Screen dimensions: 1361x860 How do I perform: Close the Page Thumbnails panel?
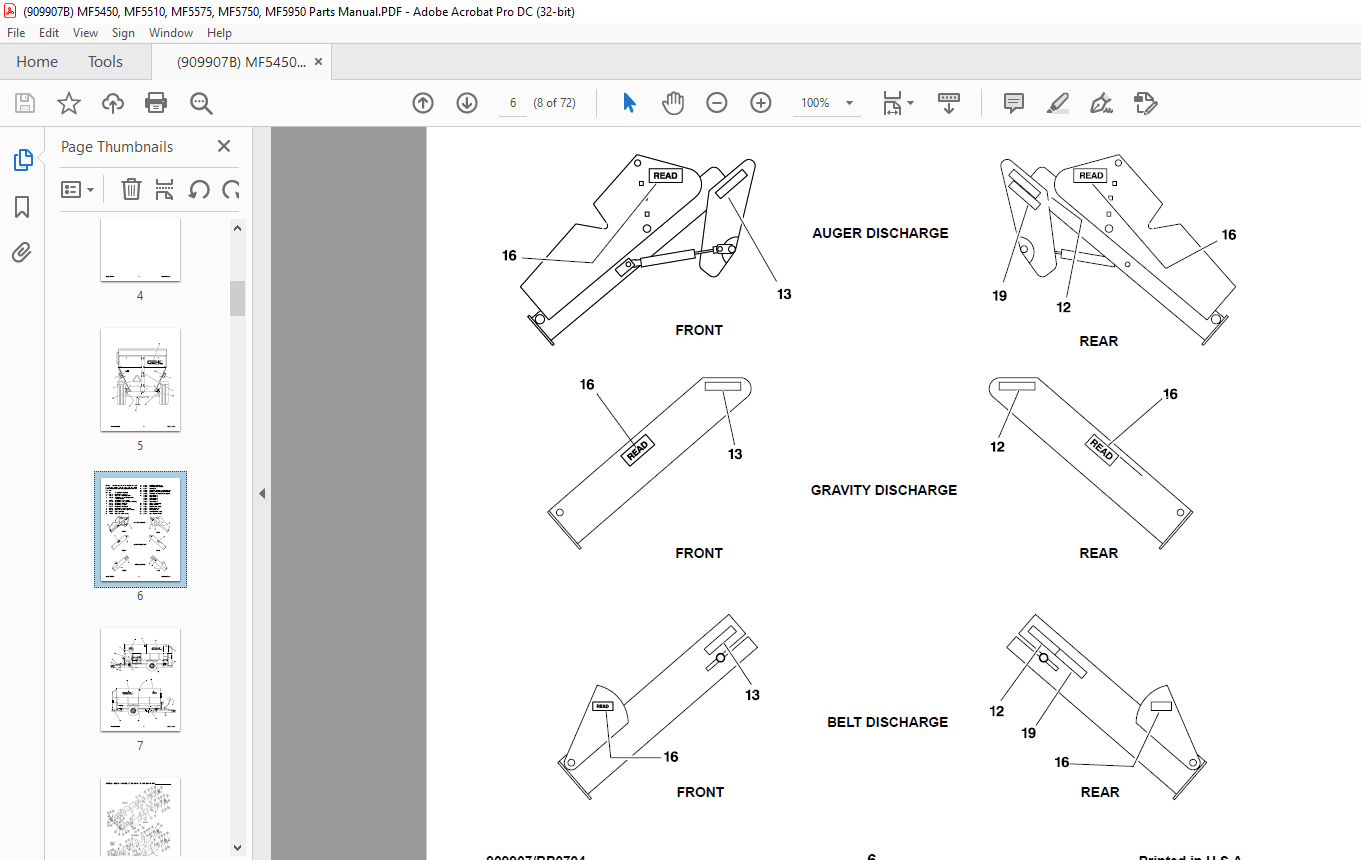tap(224, 147)
